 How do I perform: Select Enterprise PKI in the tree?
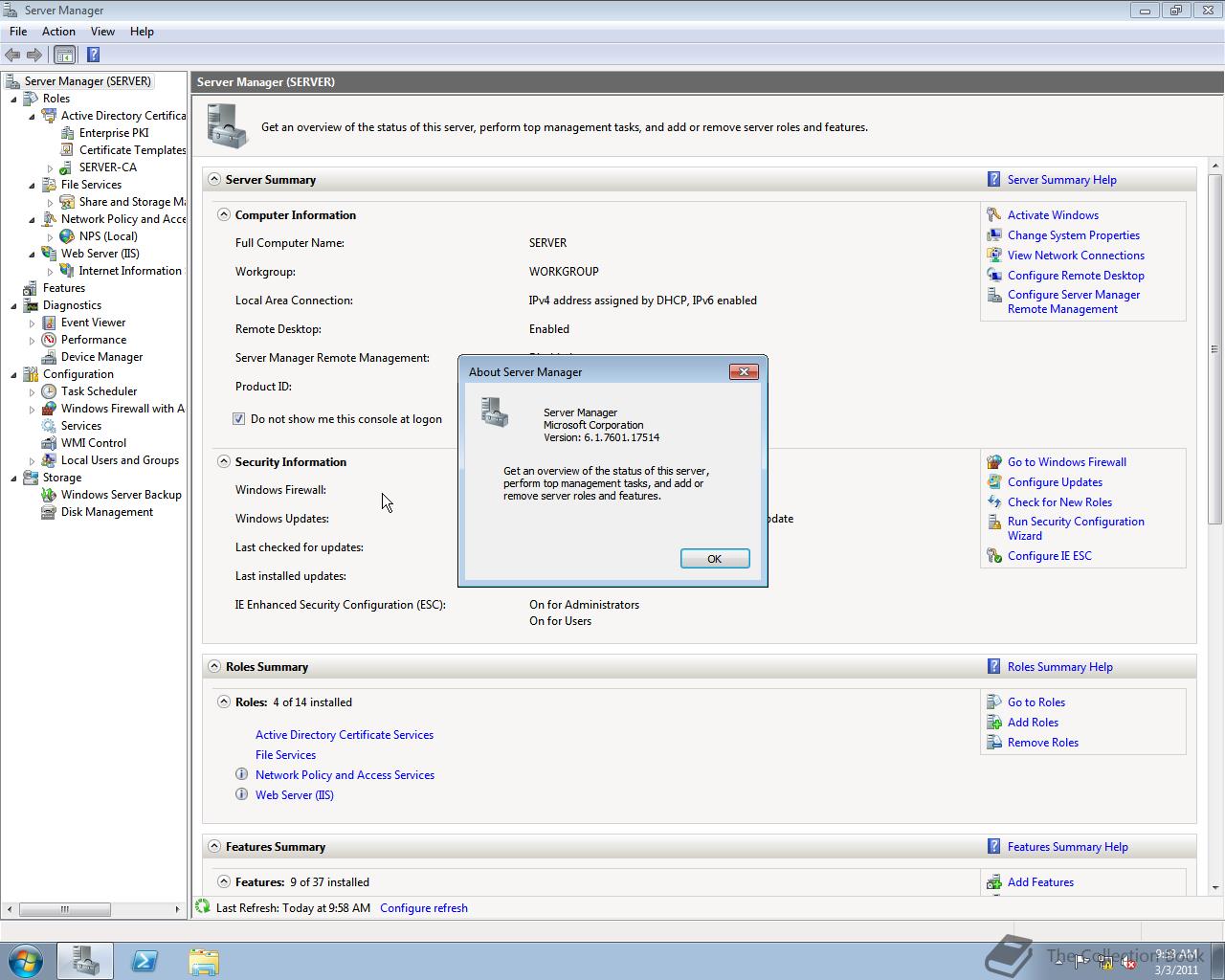click(114, 133)
